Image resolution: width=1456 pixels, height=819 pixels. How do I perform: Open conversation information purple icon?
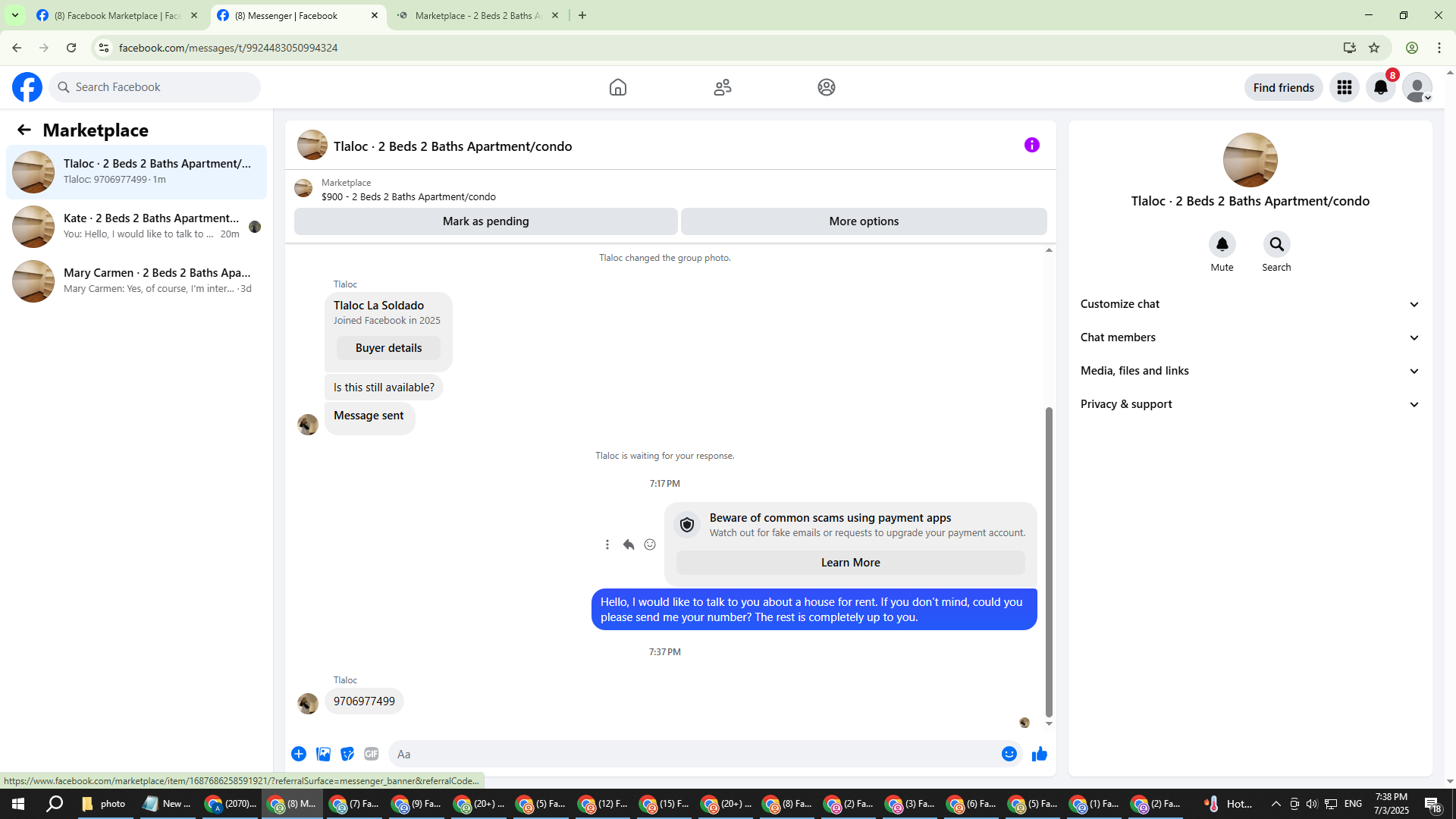1031,145
